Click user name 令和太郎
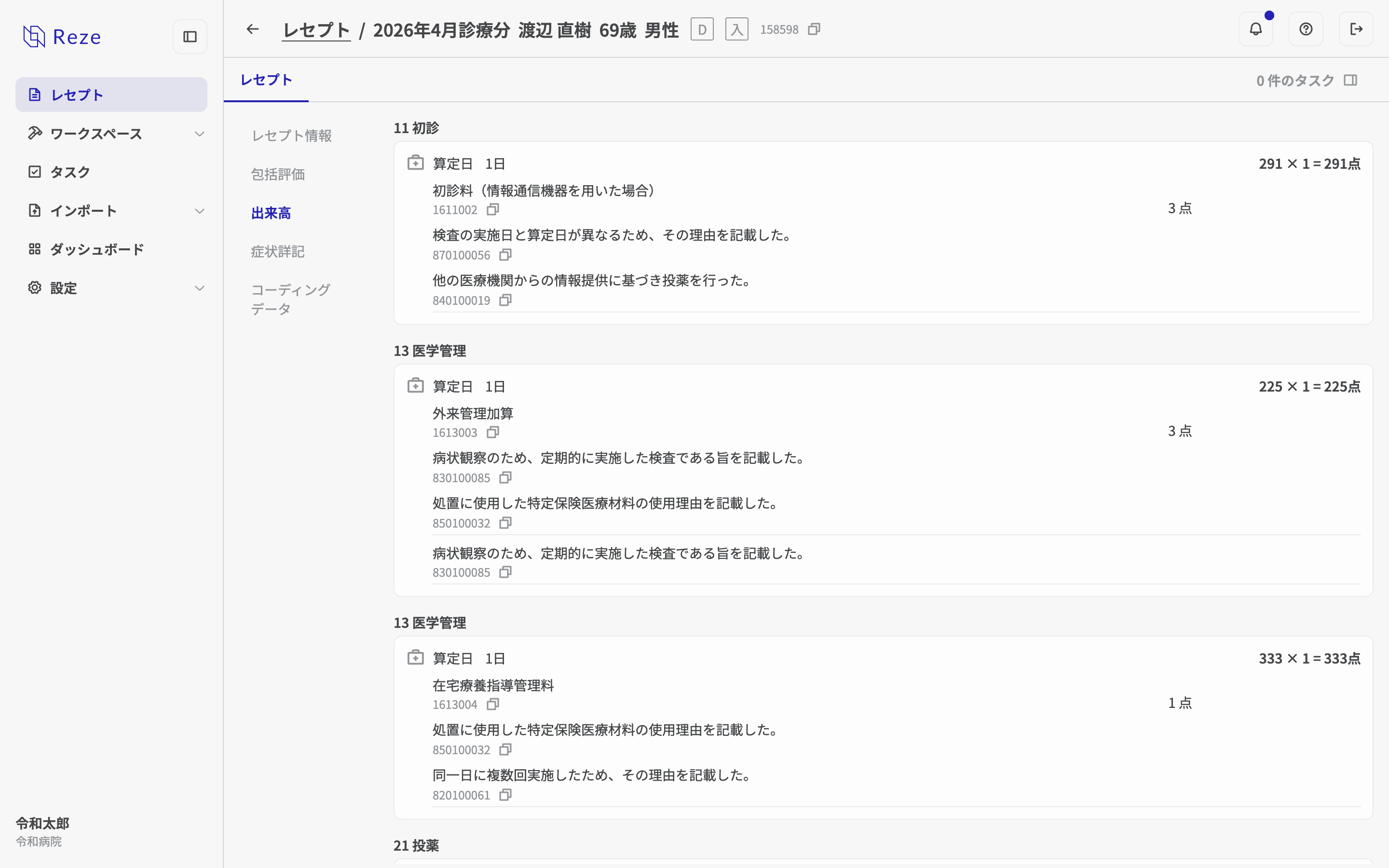This screenshot has height=868, width=1389. 42,823
